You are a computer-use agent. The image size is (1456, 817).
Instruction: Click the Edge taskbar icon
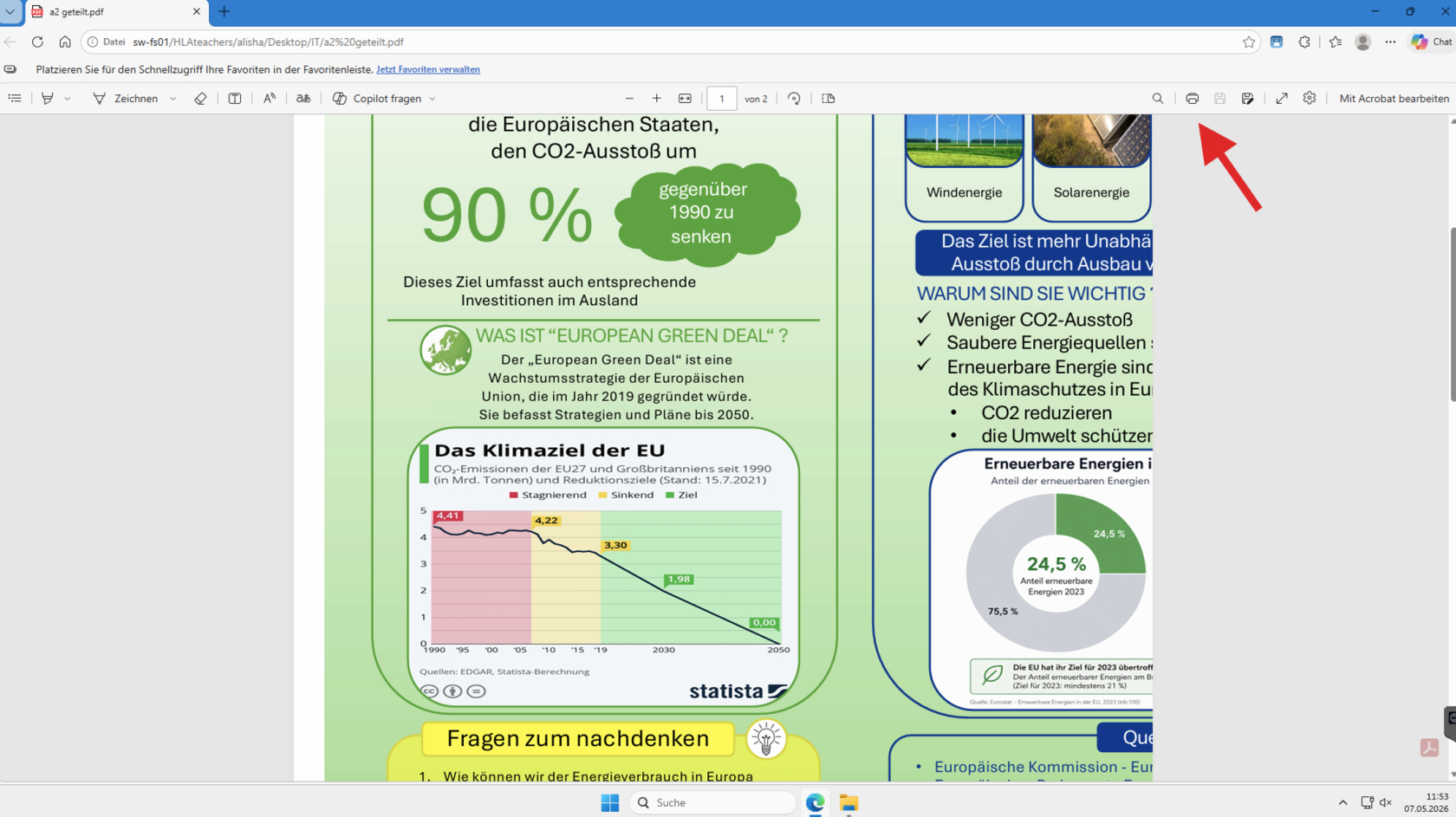point(816,803)
